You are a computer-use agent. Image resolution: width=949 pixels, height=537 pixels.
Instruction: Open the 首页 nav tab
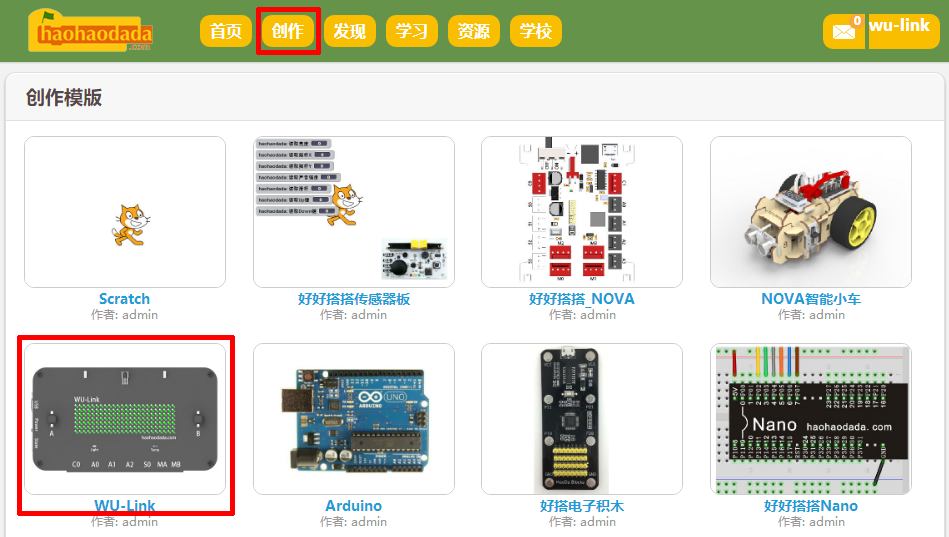click(x=226, y=31)
